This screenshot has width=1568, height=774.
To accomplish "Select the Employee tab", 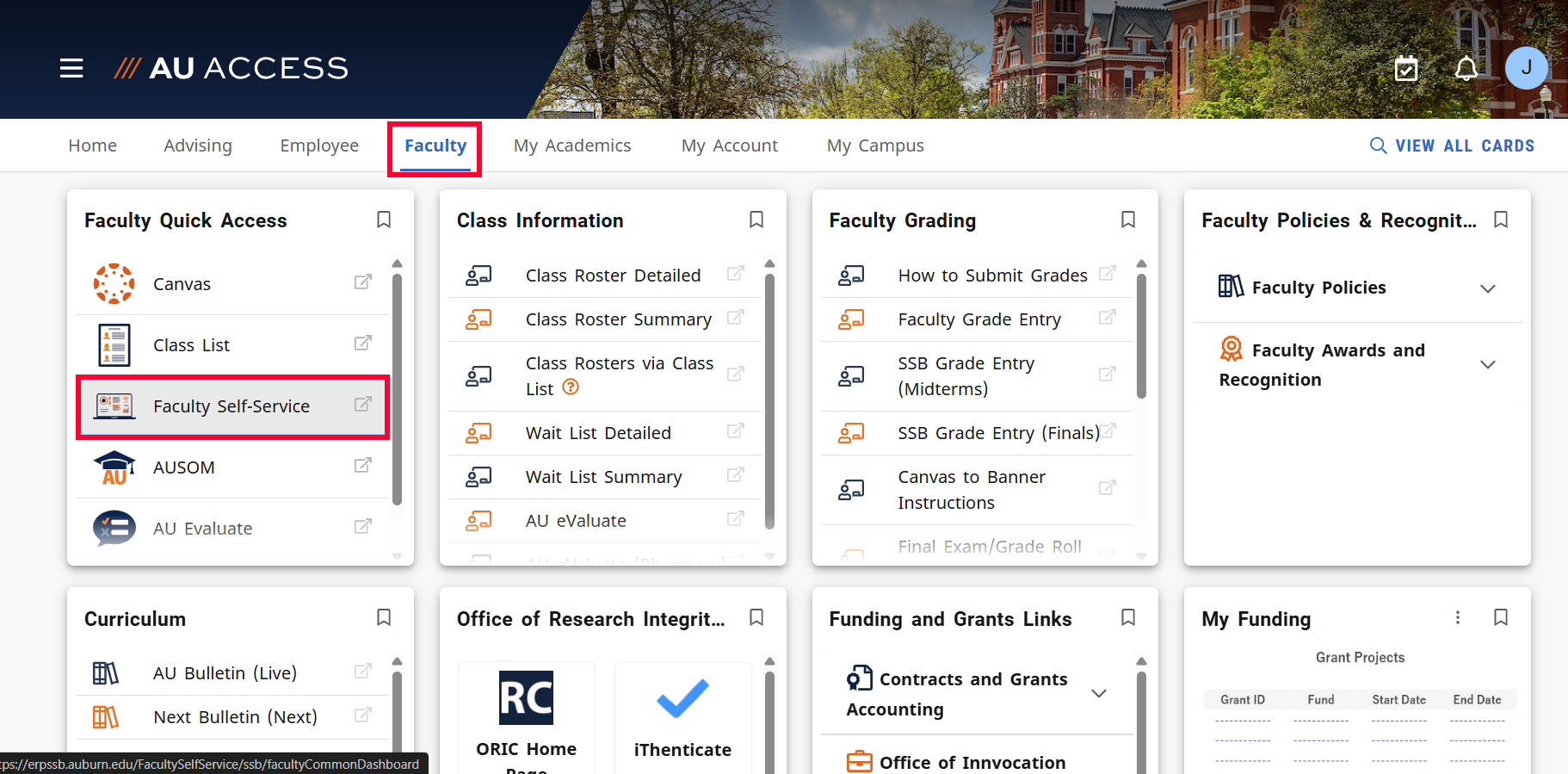I will 319,146.
